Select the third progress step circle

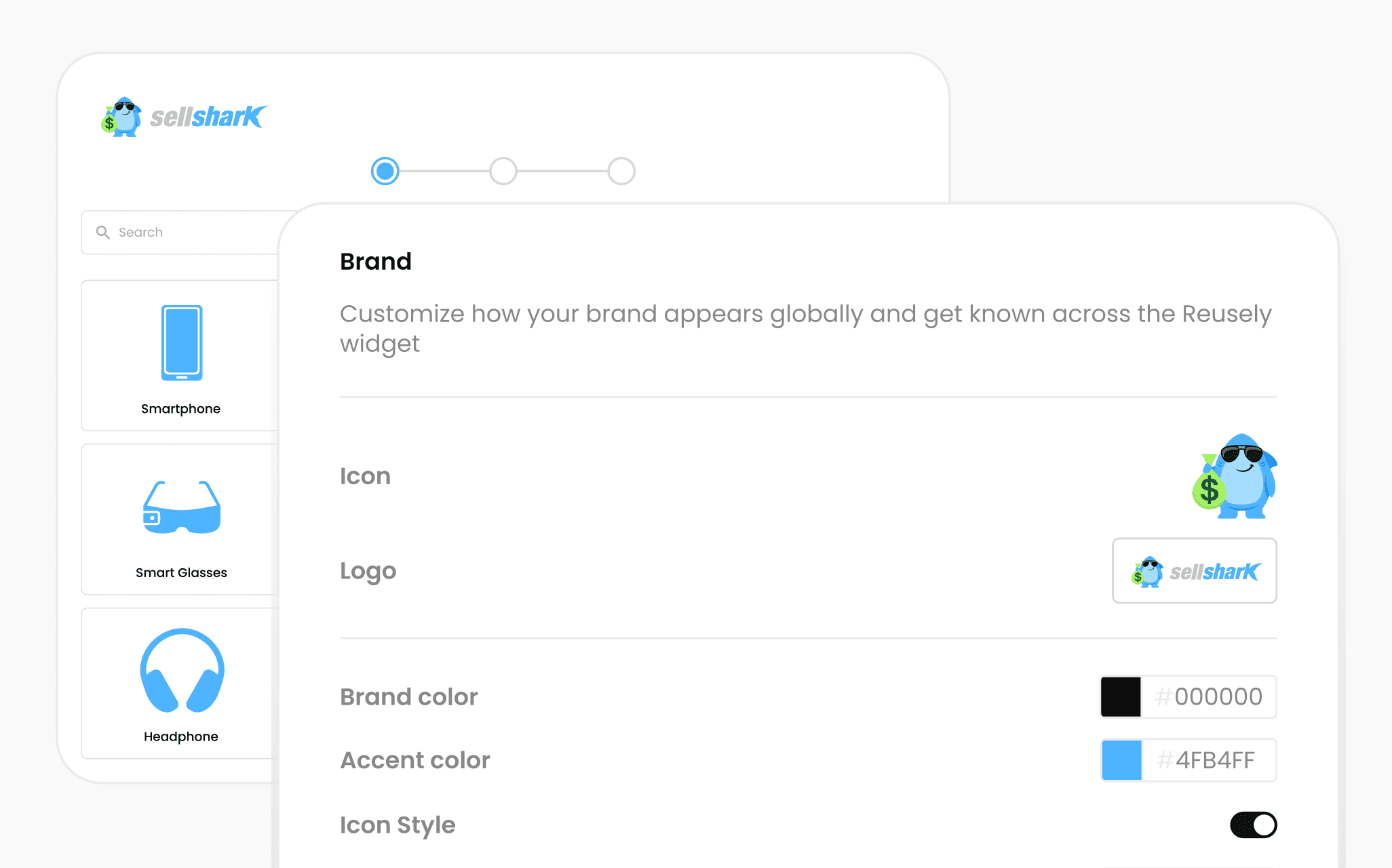621,171
